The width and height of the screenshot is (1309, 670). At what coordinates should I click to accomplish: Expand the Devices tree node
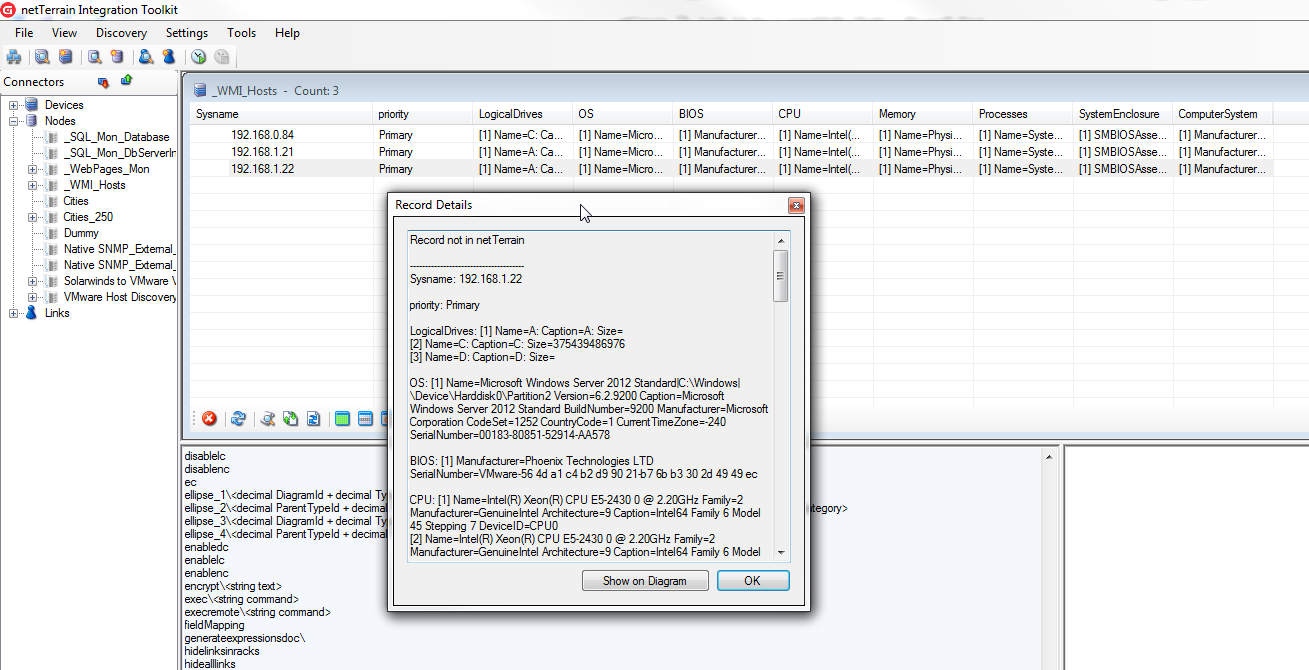[14, 105]
